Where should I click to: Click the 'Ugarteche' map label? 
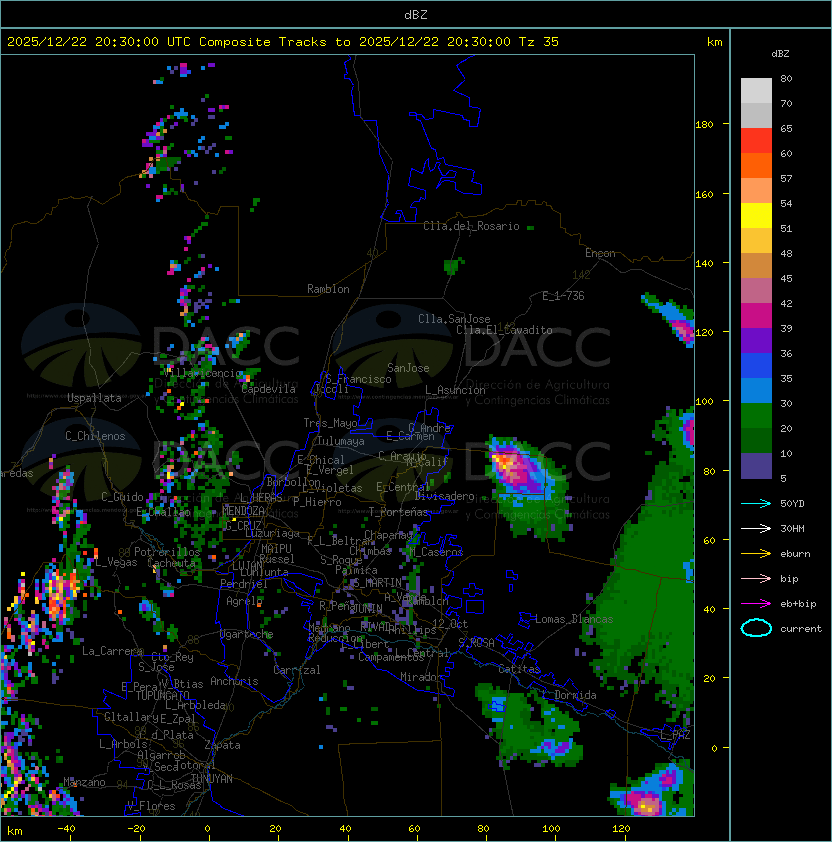pyautogui.click(x=247, y=634)
